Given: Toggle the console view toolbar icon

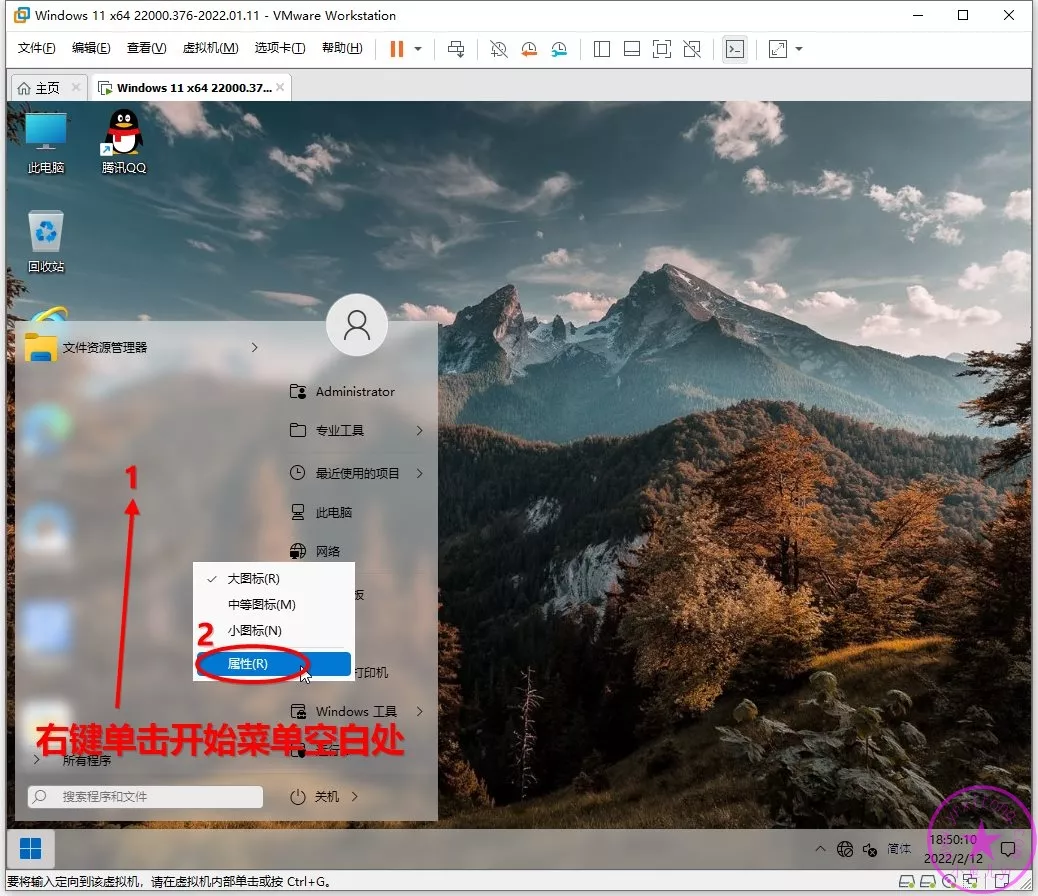Looking at the screenshot, I should 735,49.
